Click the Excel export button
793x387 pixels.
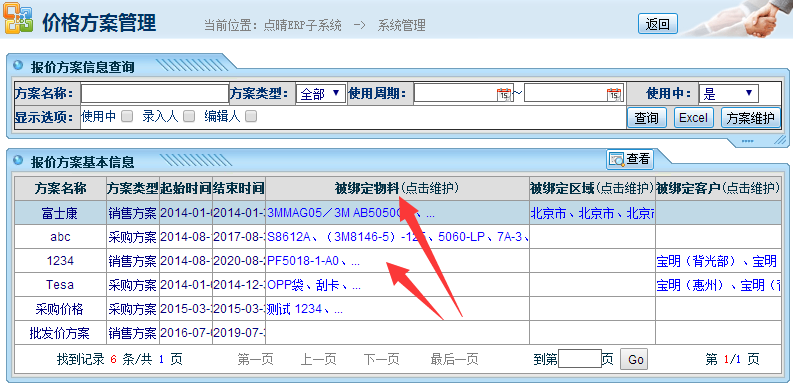693,118
